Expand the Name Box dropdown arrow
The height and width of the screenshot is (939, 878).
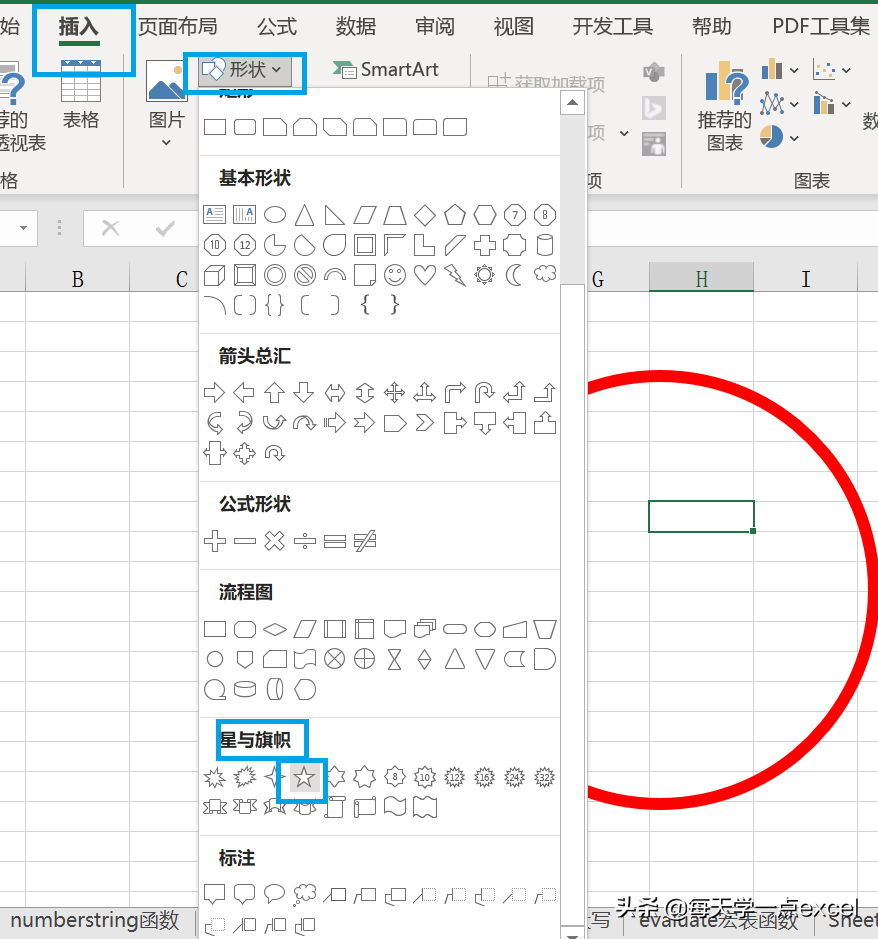coord(23,228)
